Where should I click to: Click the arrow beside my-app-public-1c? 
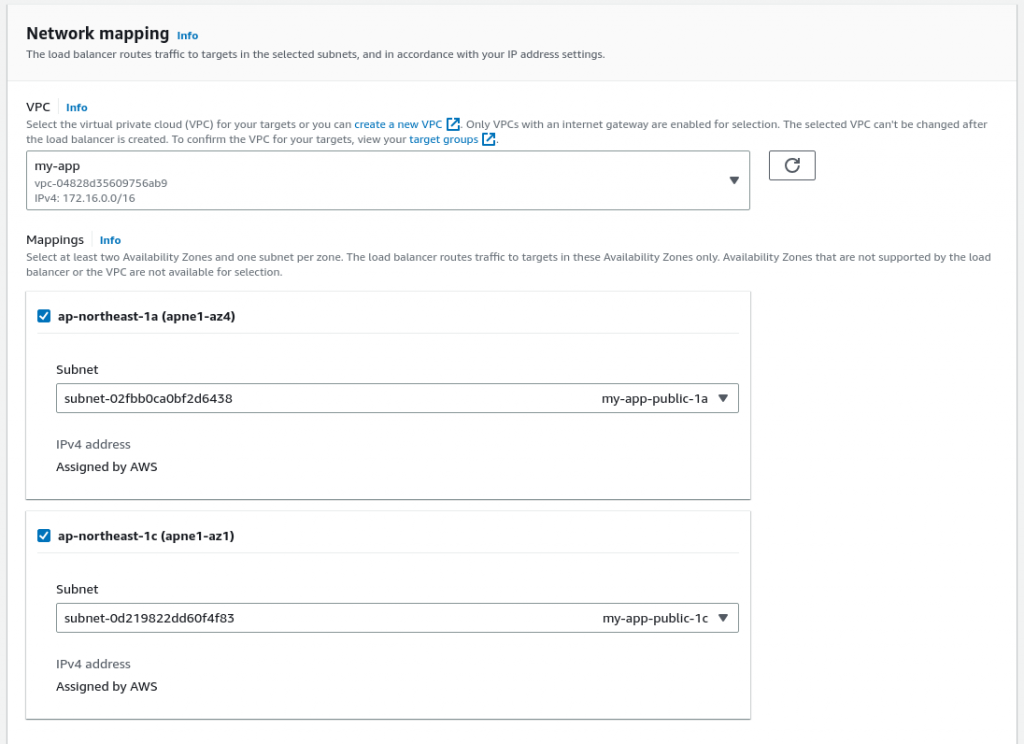724,619
